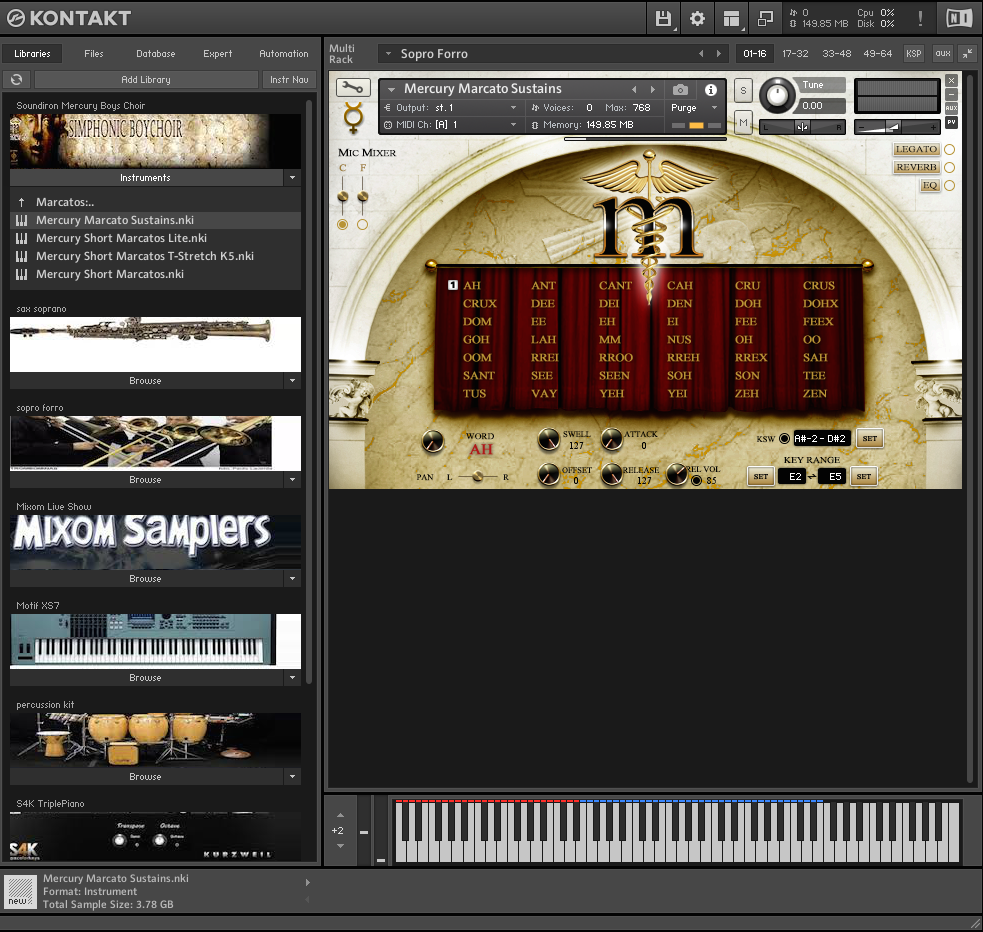Toggle the LEGATO switch
The width and height of the screenshot is (983, 932).
[949, 149]
